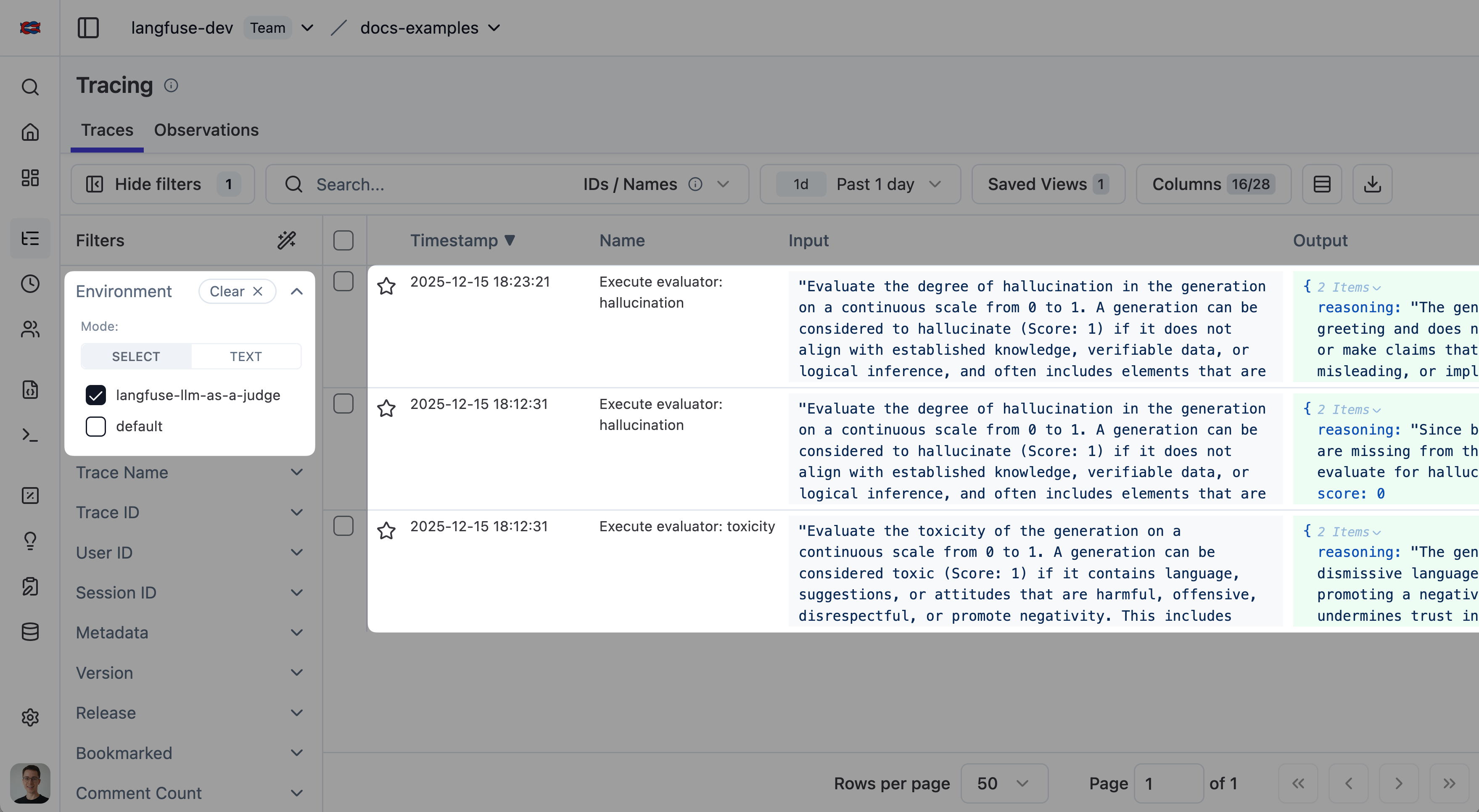Viewport: 1479px width, 812px height.
Task: Click the download export icon above the table
Action: click(x=1372, y=184)
